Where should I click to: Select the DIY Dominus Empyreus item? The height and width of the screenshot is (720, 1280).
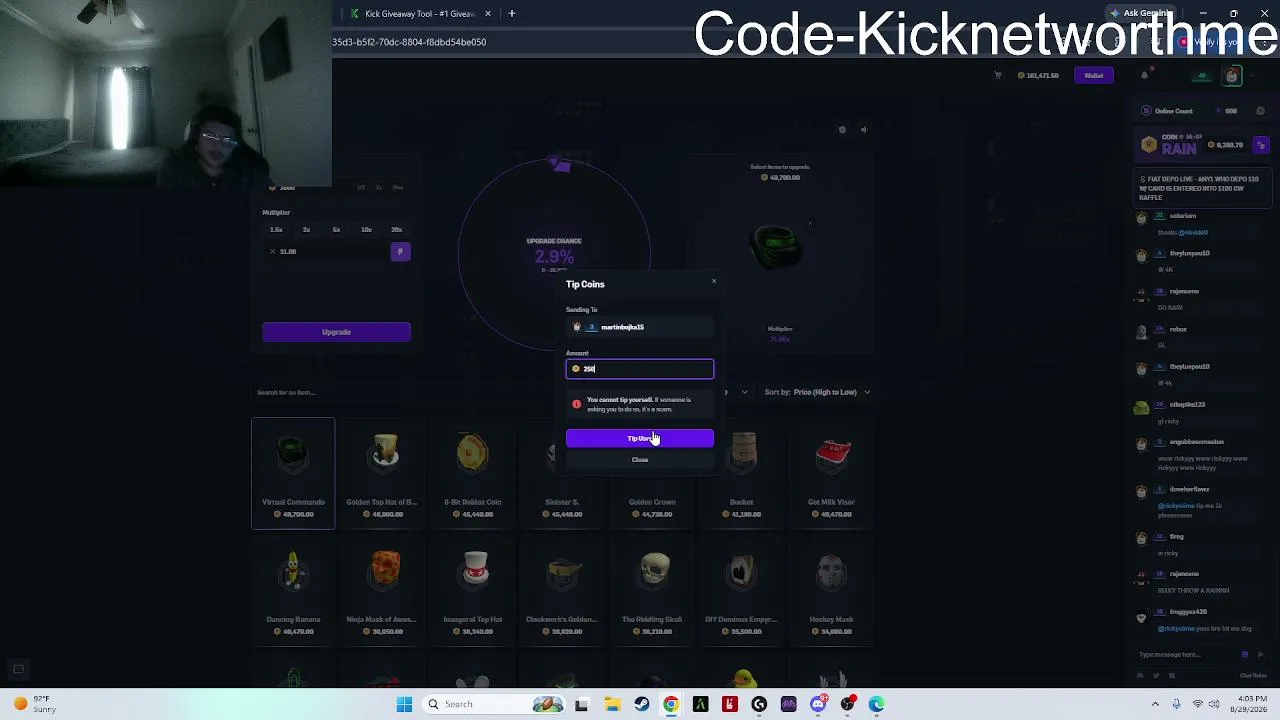pyautogui.click(x=741, y=591)
